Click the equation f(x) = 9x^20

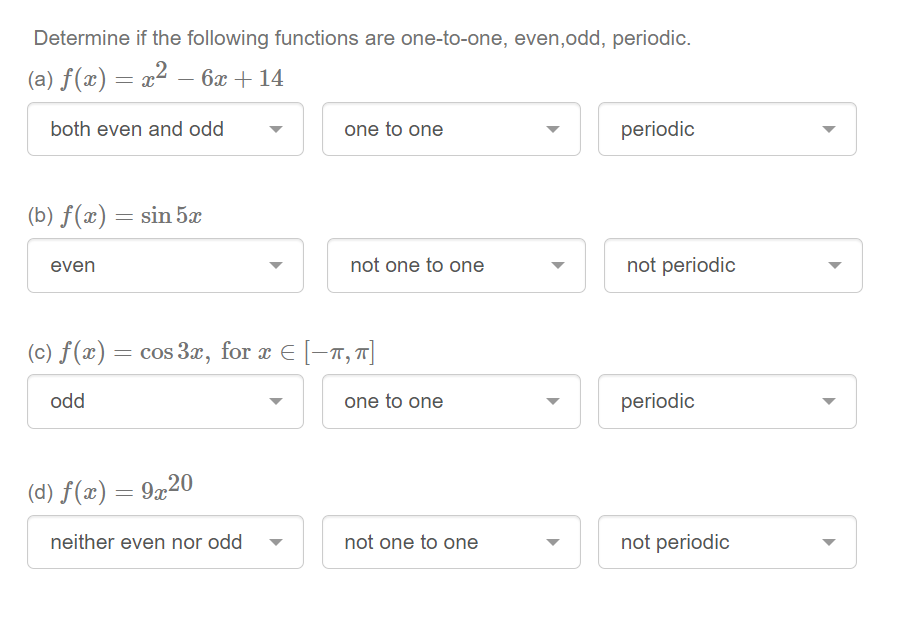111,490
